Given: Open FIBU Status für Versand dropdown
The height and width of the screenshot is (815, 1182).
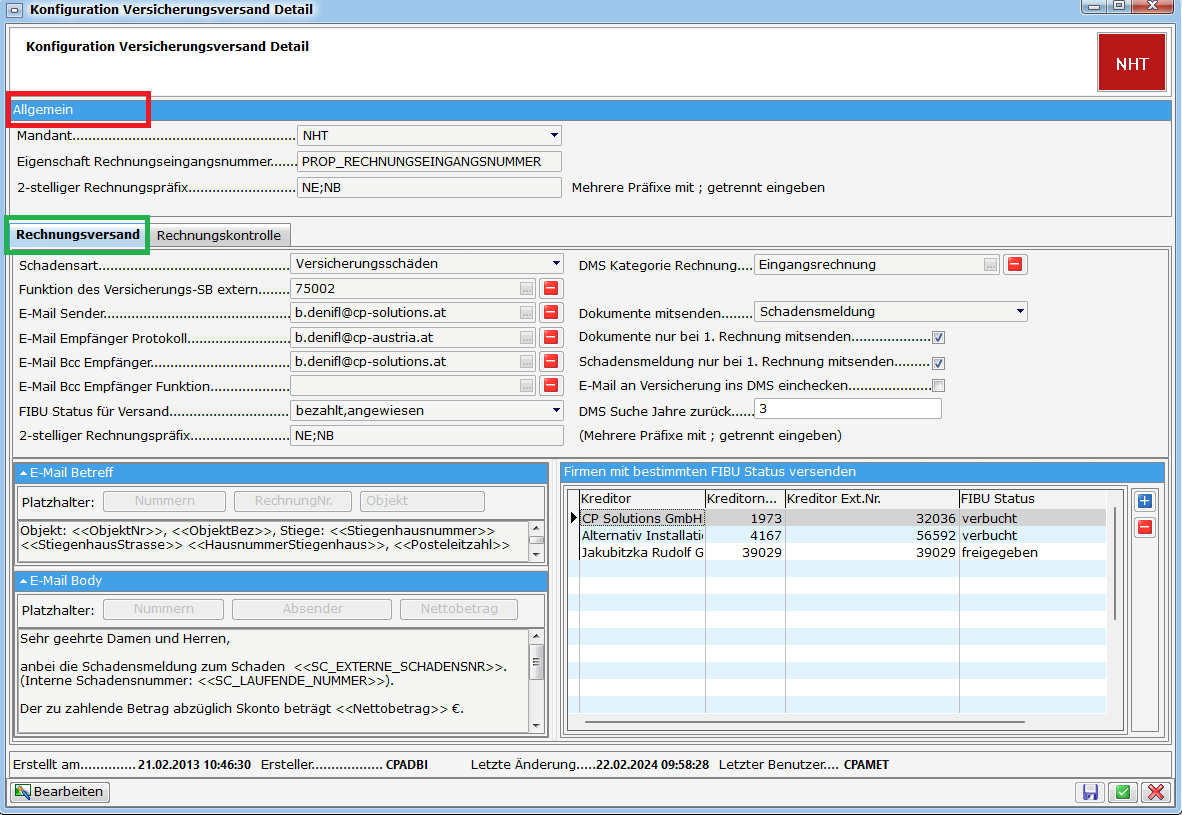Looking at the screenshot, I should click(555, 410).
